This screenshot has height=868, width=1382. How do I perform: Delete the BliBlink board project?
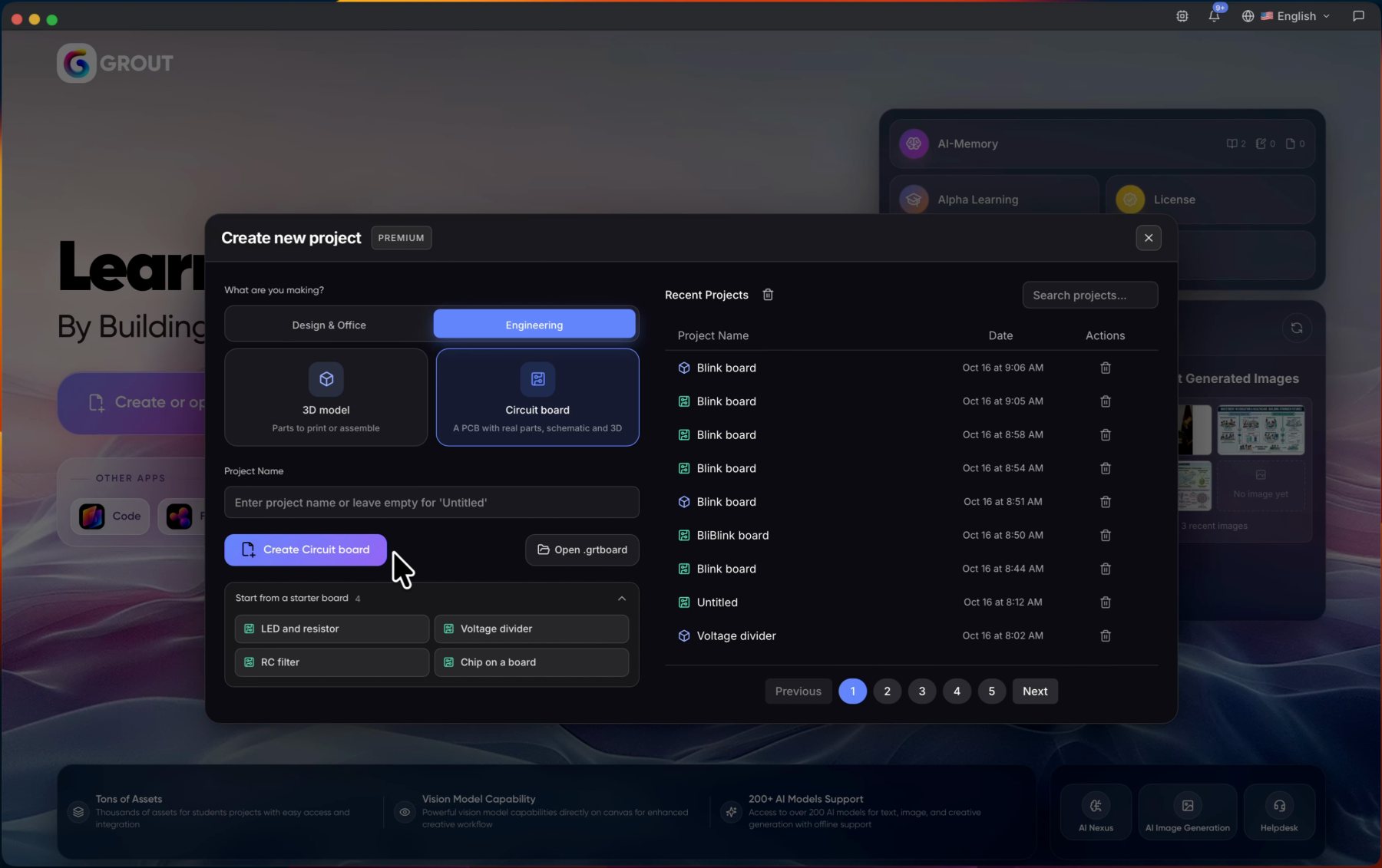(1106, 535)
